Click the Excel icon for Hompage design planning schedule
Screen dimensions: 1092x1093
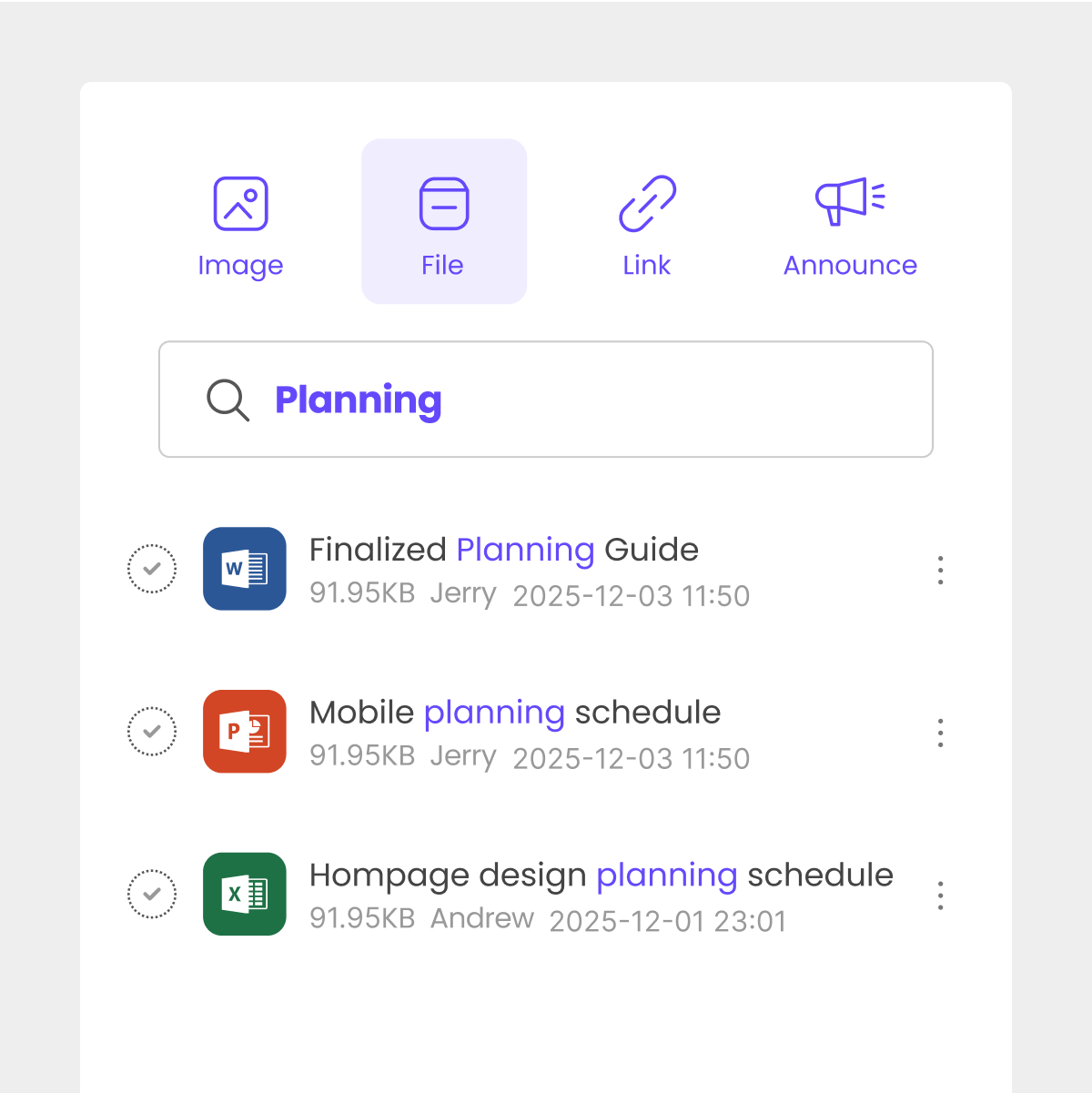244,895
